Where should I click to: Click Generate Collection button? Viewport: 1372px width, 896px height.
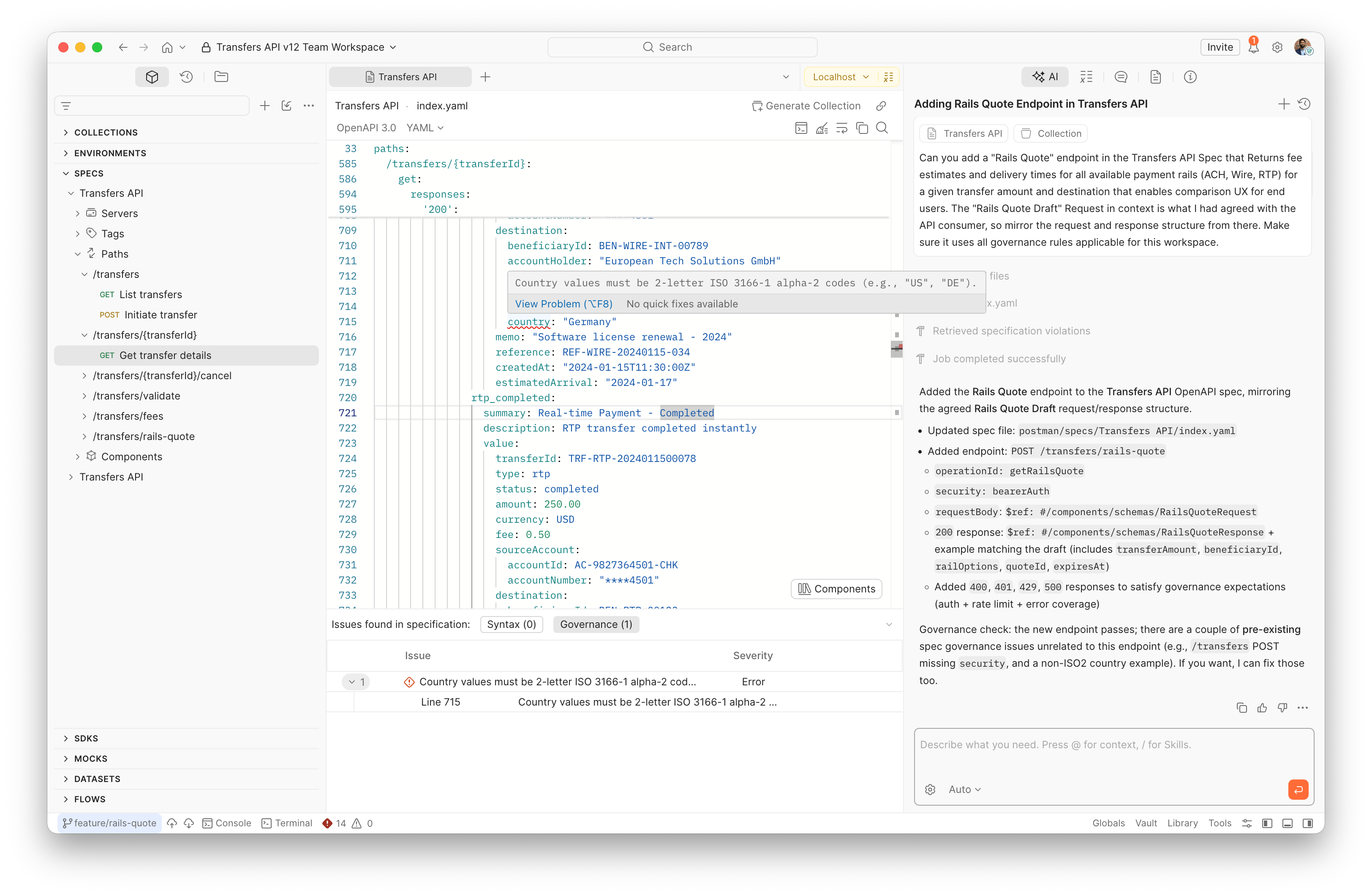click(806, 106)
